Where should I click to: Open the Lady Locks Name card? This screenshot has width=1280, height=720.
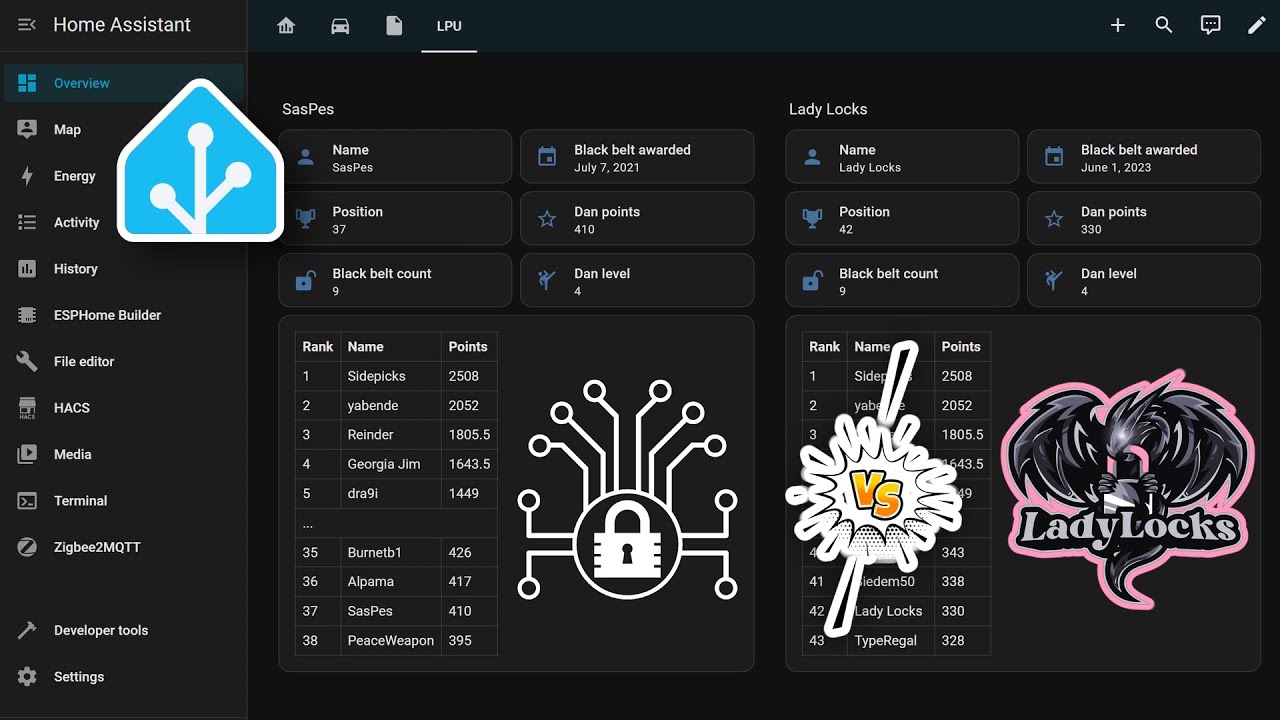pos(902,157)
